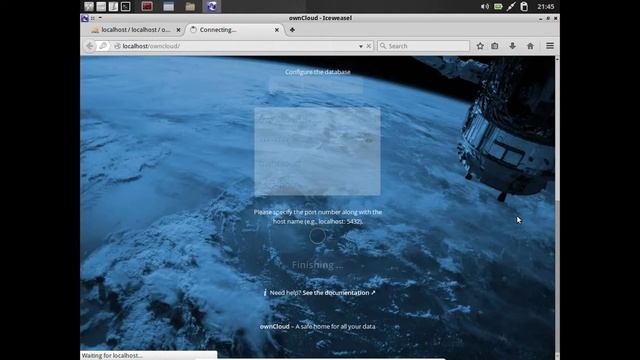Click the database settings form panel
Image resolution: width=640 pixels, height=360 pixels.
(x=318, y=151)
